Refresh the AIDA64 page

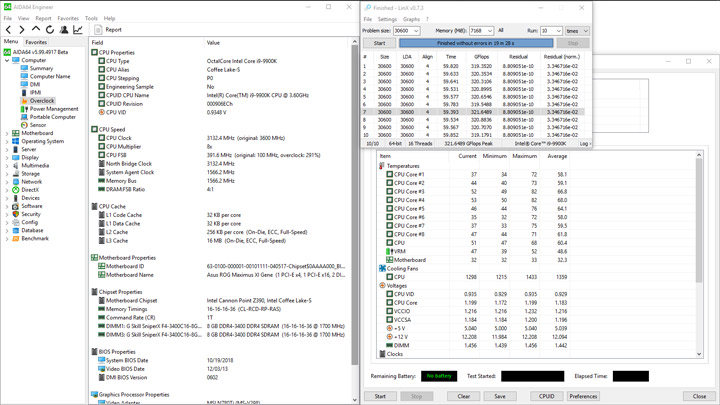[50, 29]
